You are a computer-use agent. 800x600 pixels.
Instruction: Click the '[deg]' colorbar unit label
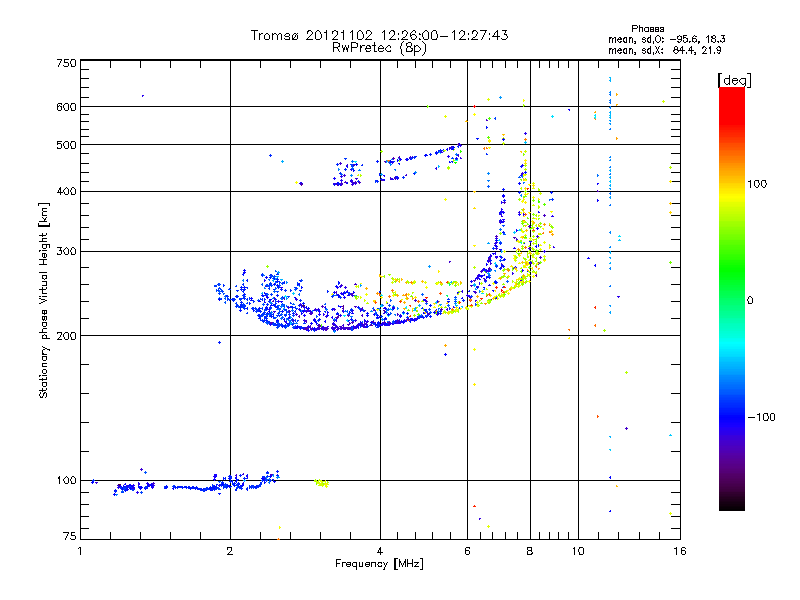tap(734, 80)
